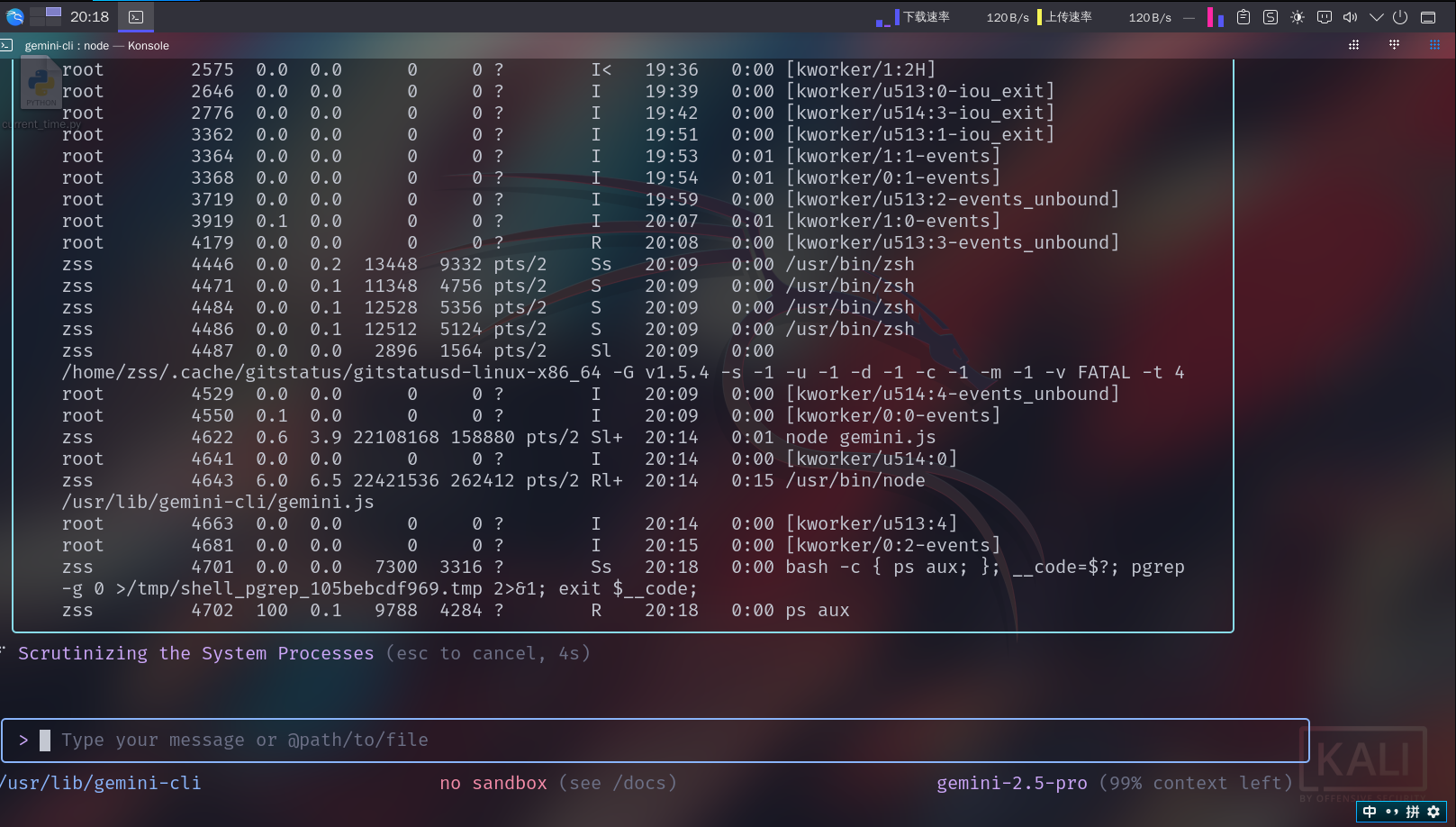Click the S-labeled system tray icon
1456x827 pixels.
pos(1269,16)
